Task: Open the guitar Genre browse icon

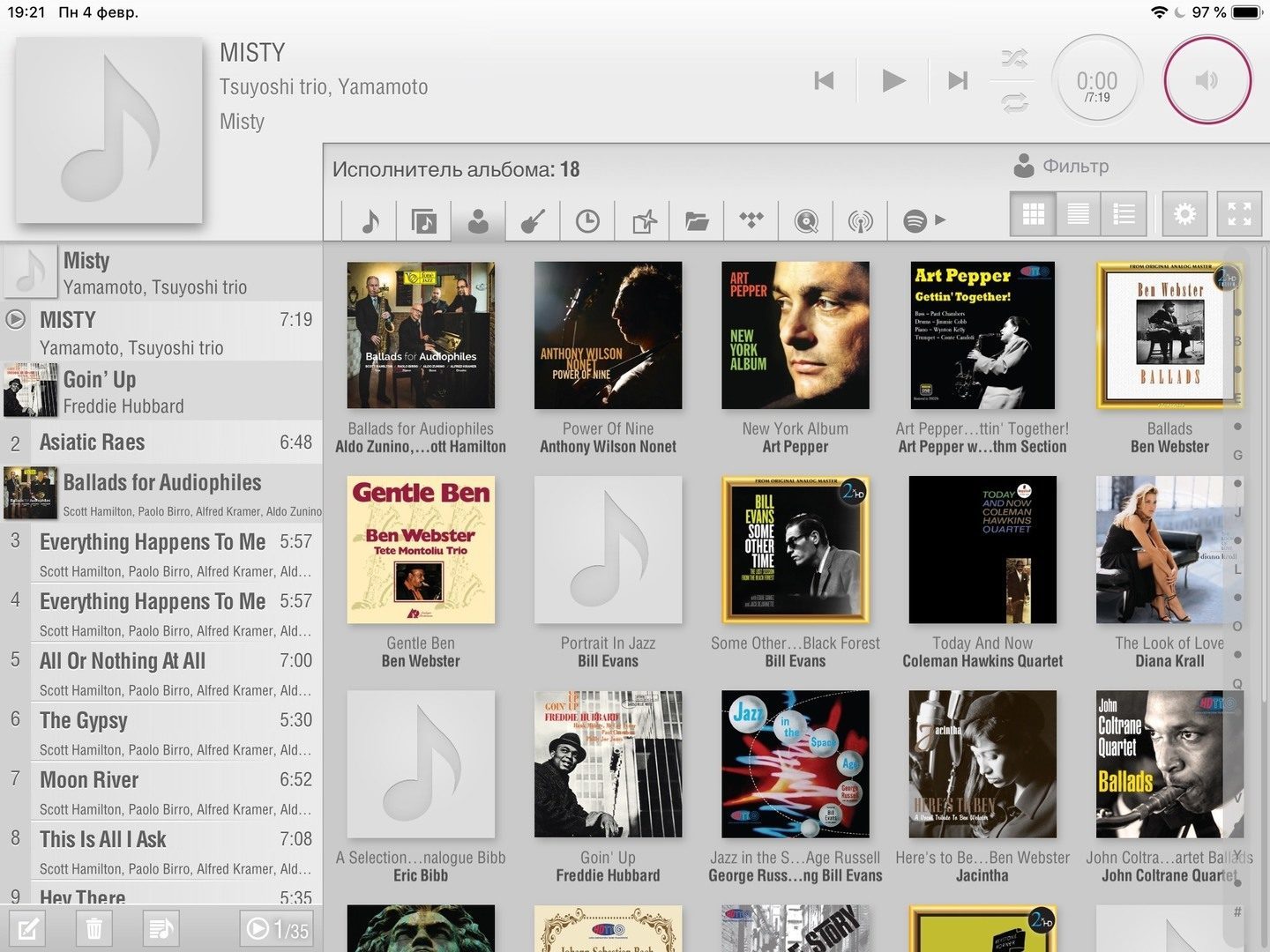Action: coord(533,220)
